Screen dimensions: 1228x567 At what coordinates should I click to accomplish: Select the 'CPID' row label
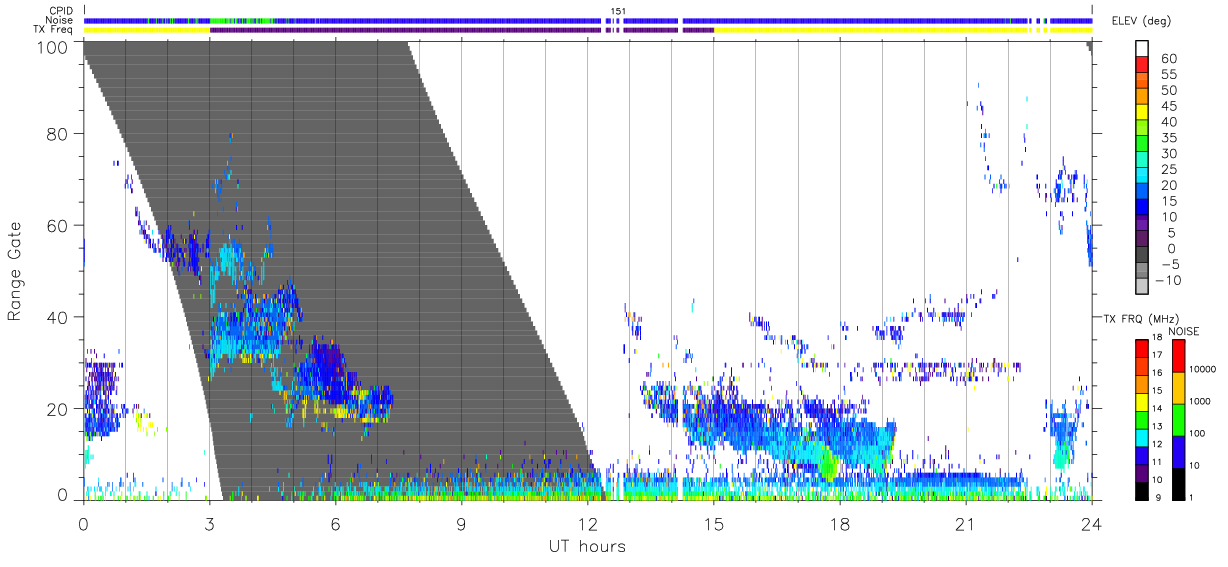pyautogui.click(x=60, y=11)
